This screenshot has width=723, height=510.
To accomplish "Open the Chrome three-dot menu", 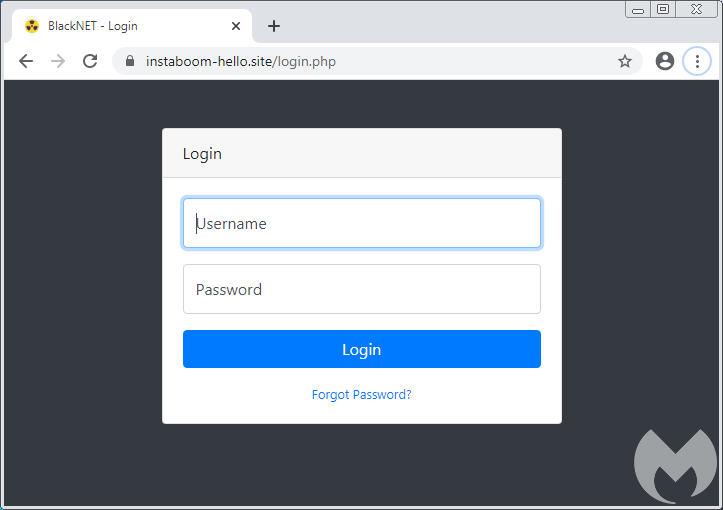I will tap(697, 61).
